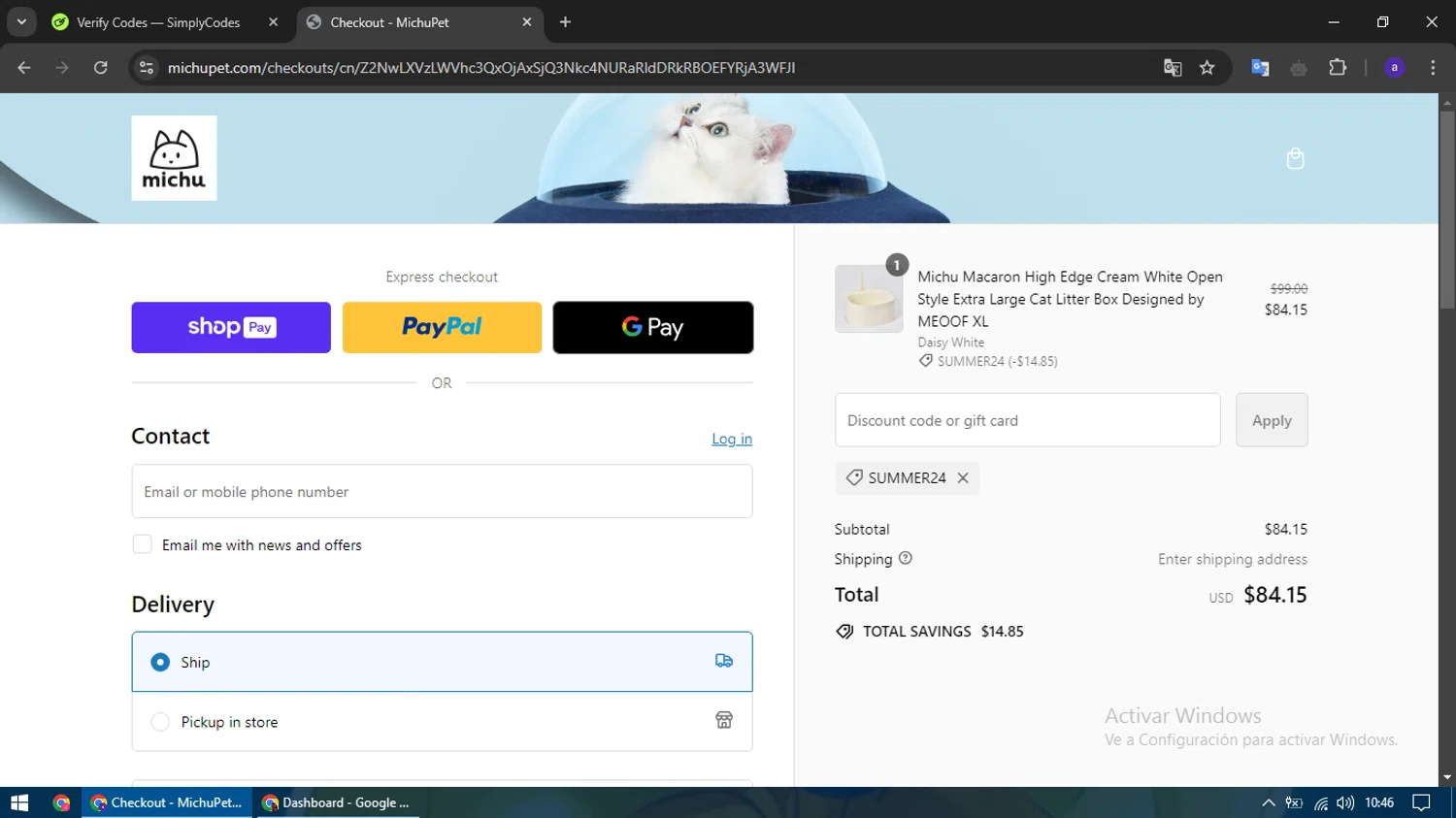1456x818 pixels.
Task: Click the page vertical scrollbar thumb
Action: (1447, 209)
